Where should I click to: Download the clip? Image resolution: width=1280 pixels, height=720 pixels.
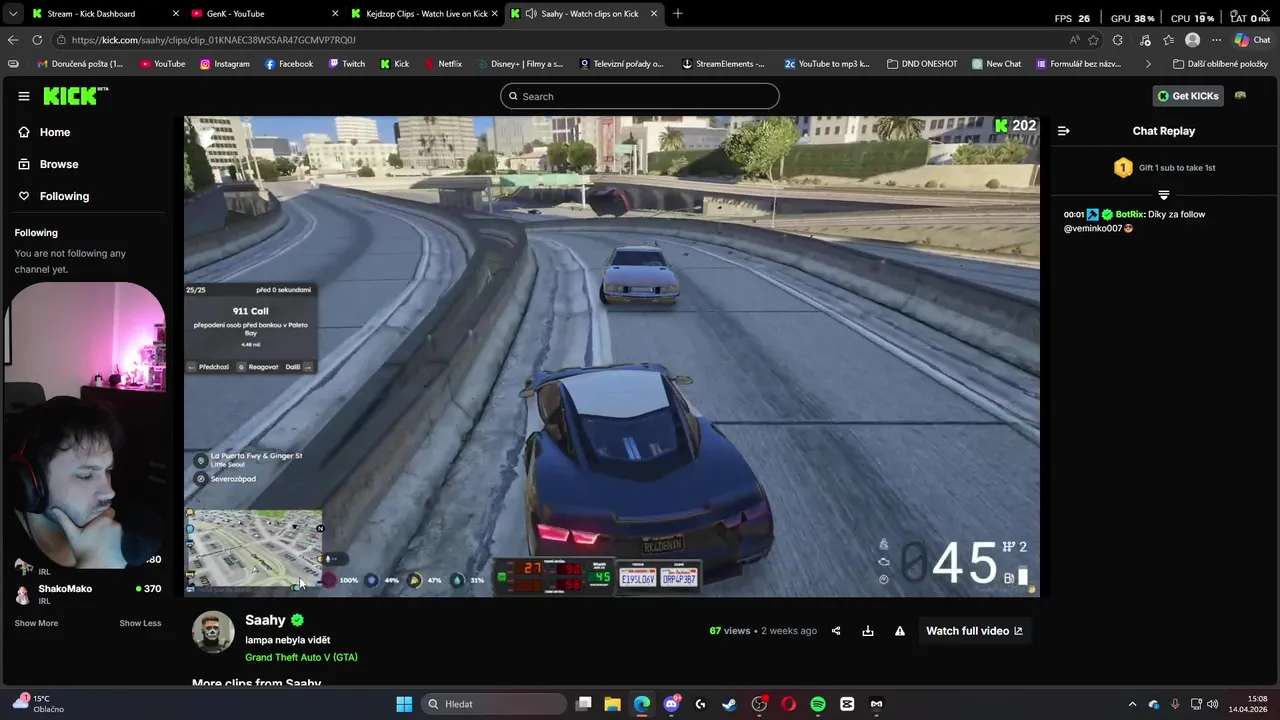868,631
